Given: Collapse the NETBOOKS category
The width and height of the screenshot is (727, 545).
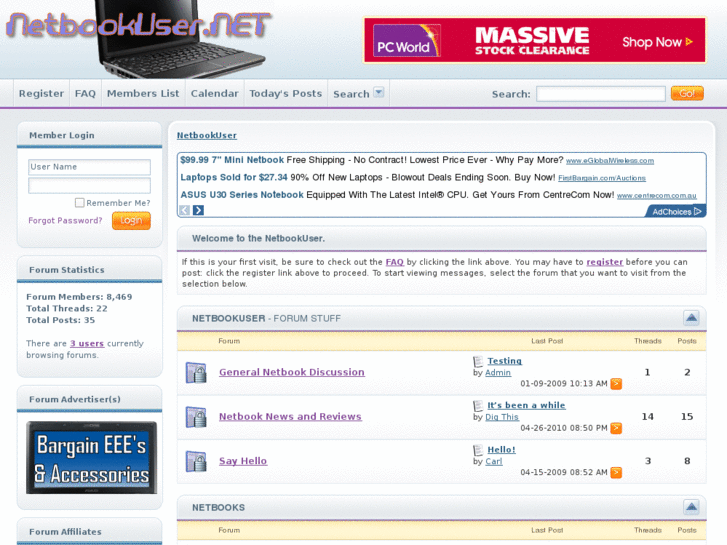Looking at the screenshot, I should click(691, 507).
